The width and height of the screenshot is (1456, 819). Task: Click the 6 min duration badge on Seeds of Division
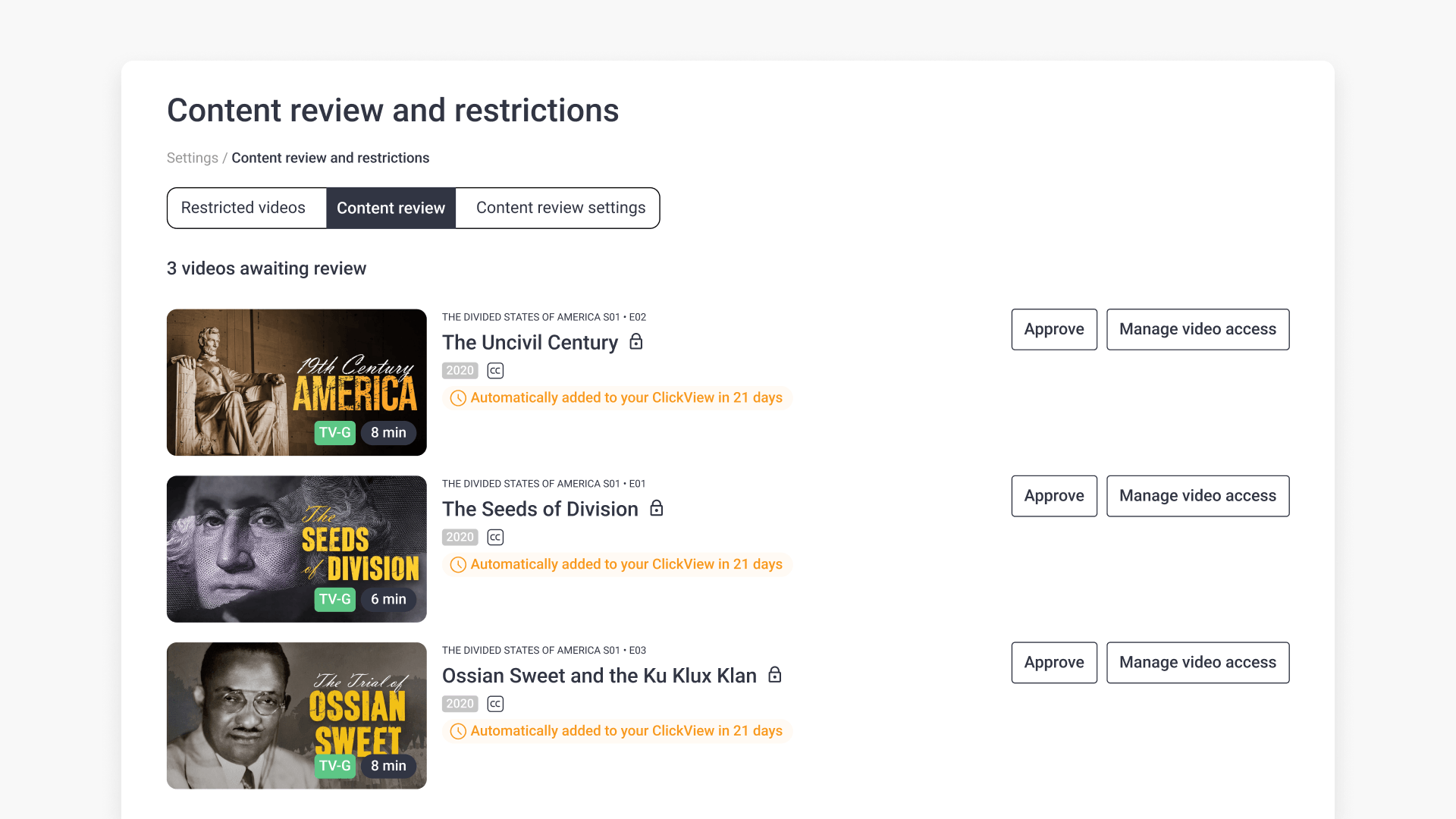[x=388, y=599]
